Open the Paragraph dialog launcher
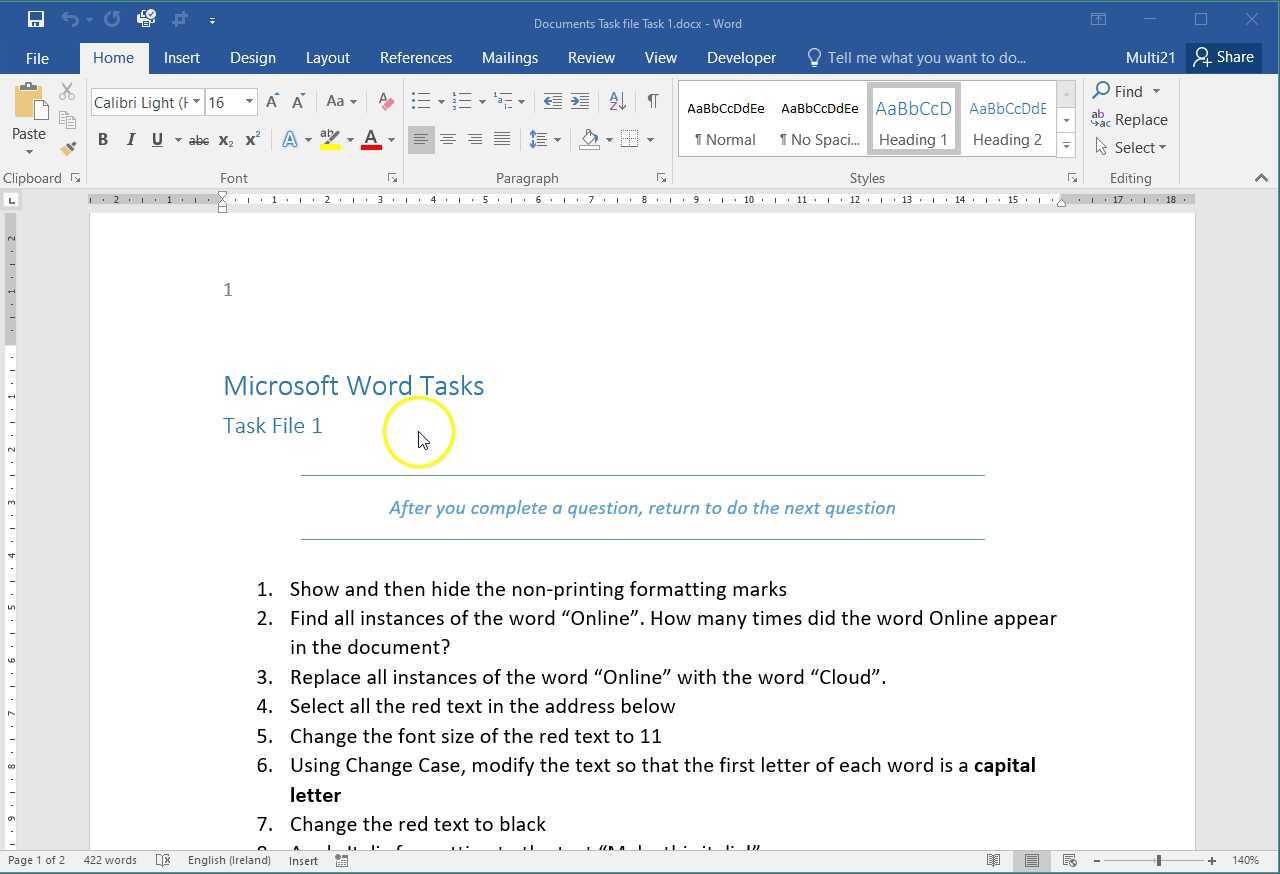The width and height of the screenshot is (1280, 874). coord(661,178)
